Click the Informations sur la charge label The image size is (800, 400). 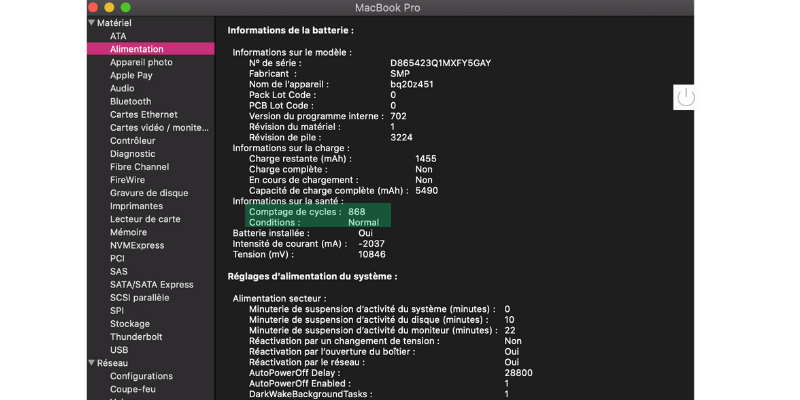click(291, 148)
